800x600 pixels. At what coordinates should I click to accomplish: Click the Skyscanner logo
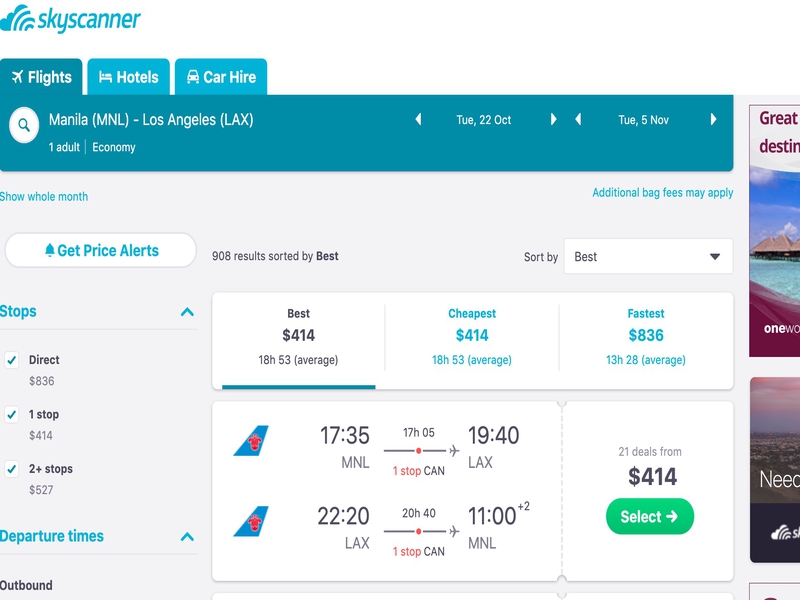70,18
